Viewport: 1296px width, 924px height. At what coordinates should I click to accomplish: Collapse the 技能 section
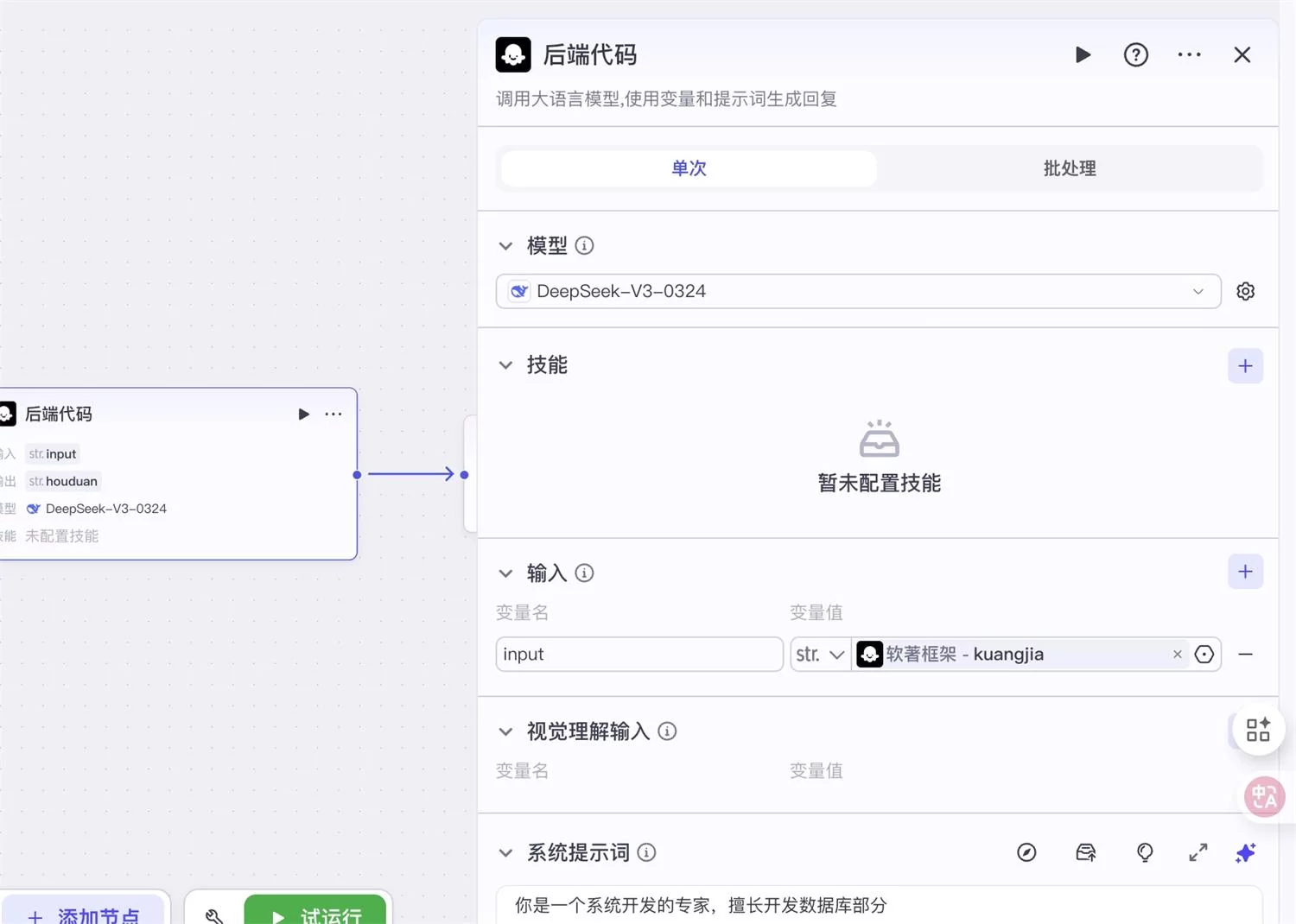505,364
